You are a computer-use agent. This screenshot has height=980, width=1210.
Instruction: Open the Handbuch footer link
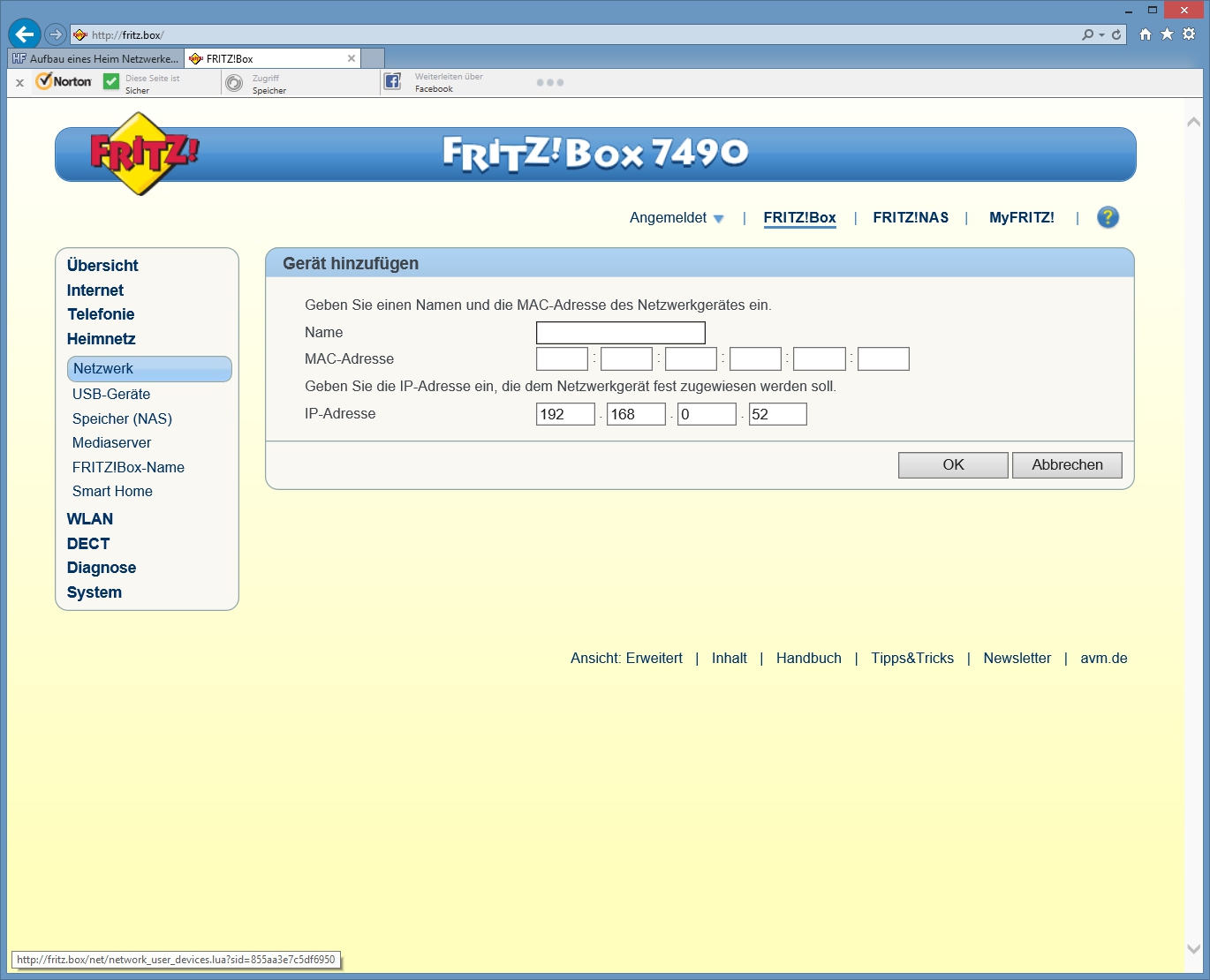[x=809, y=659]
